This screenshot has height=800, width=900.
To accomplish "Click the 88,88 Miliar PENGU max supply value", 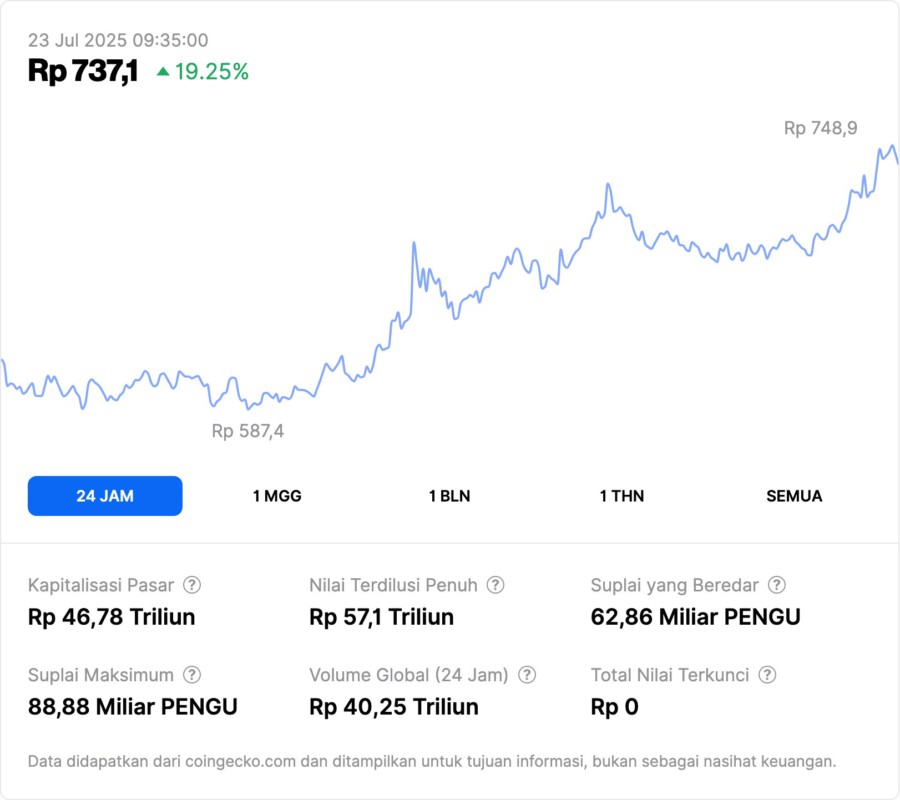I will pos(132,707).
